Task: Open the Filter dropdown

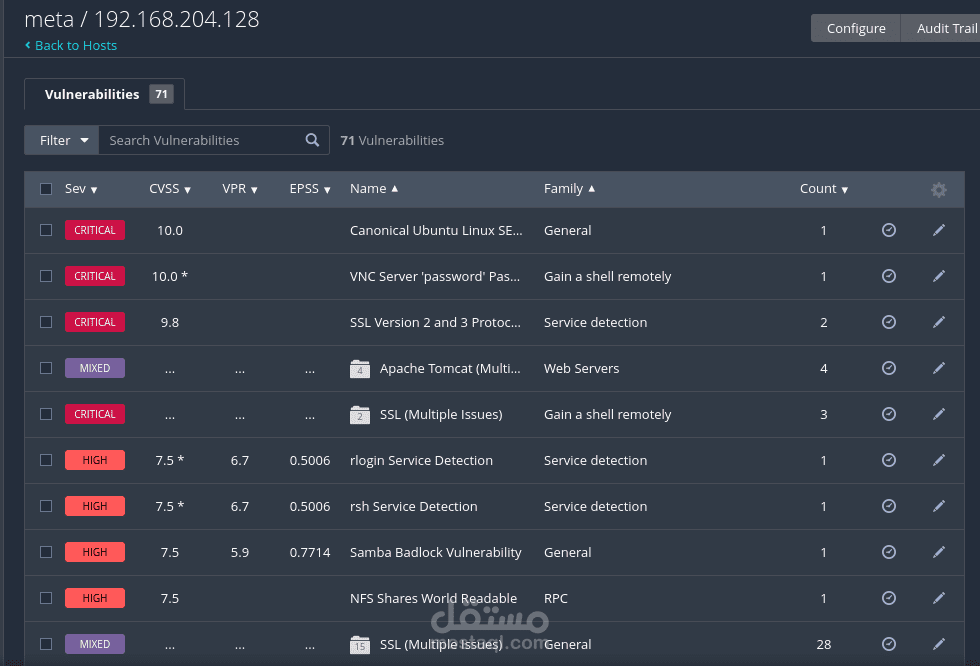Action: point(62,140)
